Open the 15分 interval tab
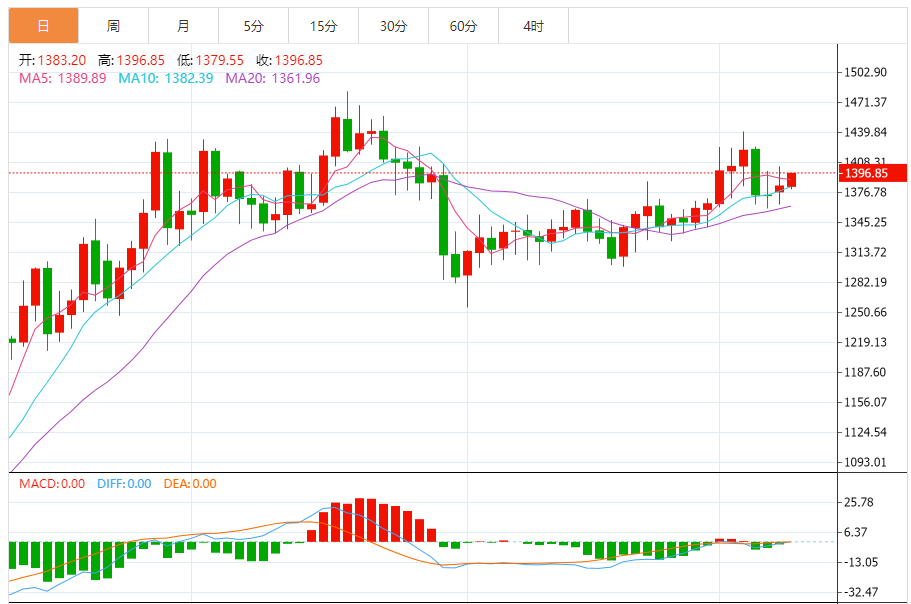The width and height of the screenshot is (911, 604). 324,26
